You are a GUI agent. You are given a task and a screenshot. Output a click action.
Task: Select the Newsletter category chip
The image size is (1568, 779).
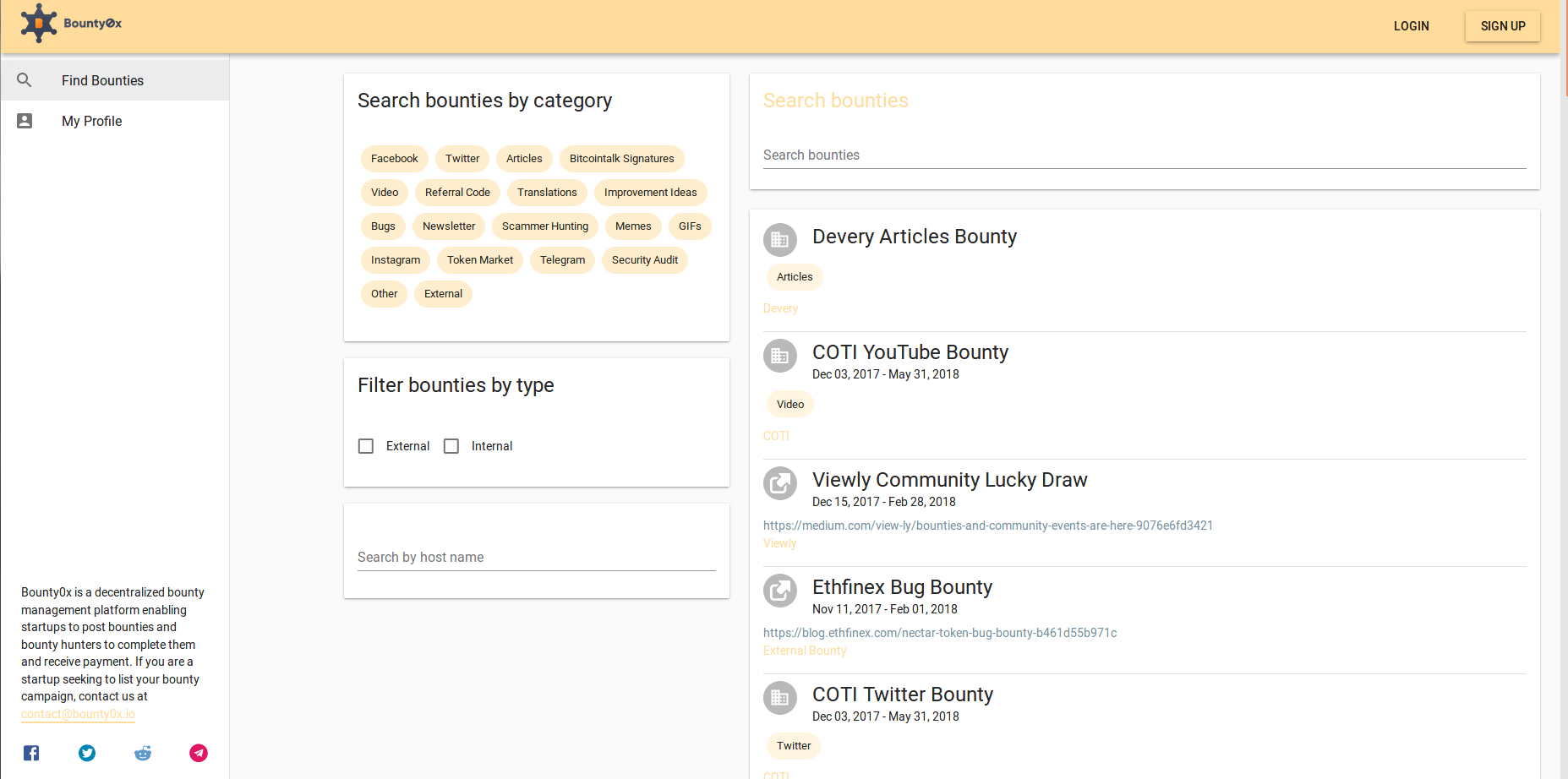[x=449, y=226]
